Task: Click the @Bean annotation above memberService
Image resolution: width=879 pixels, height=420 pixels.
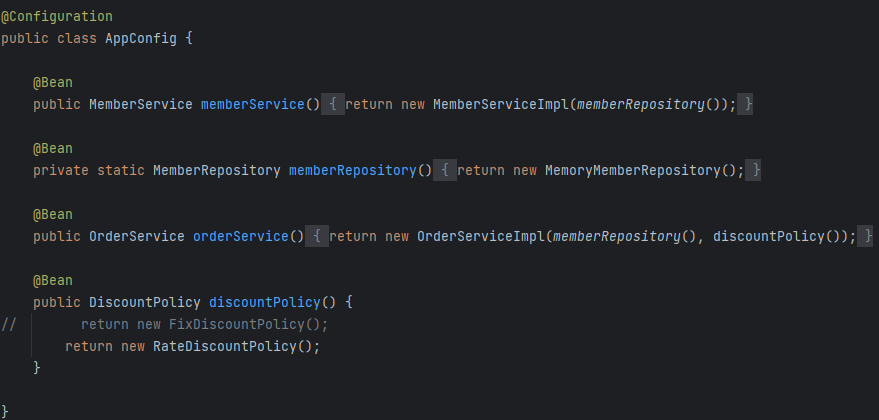Action: (53, 82)
